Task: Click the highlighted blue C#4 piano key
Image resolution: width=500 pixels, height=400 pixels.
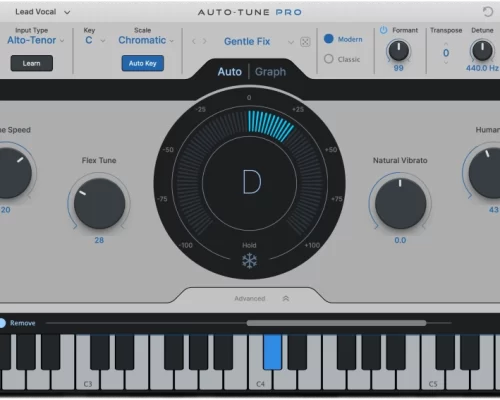Action: pos(273,352)
